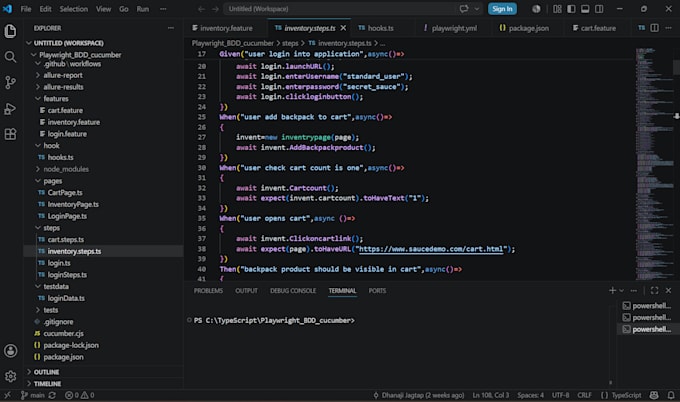This screenshot has height=402, width=680.
Task: Create a new terminal with plus icon
Action: click(x=612, y=291)
